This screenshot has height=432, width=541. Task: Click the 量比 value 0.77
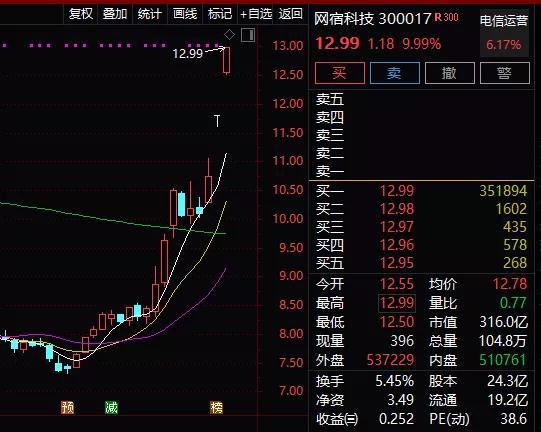point(513,303)
